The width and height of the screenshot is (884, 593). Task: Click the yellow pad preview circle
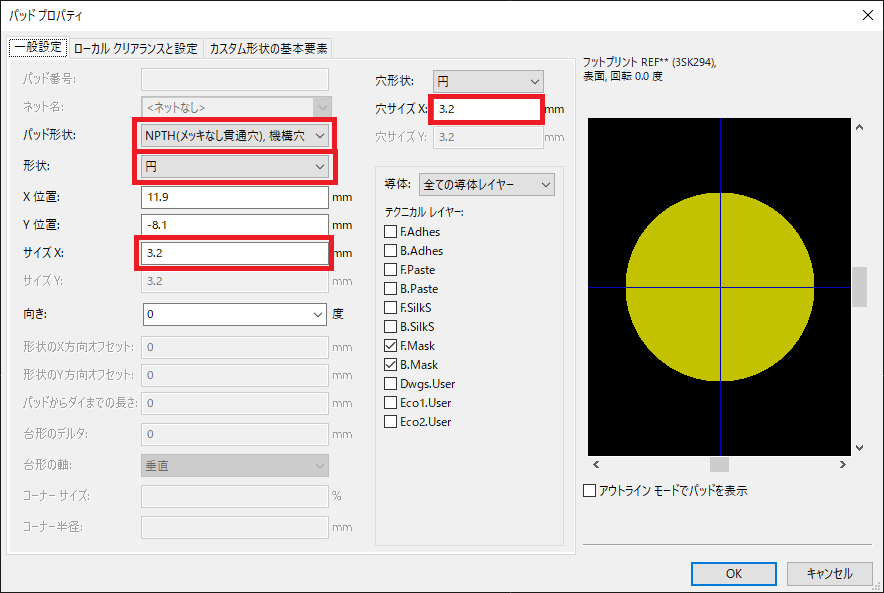pyautogui.click(x=720, y=287)
